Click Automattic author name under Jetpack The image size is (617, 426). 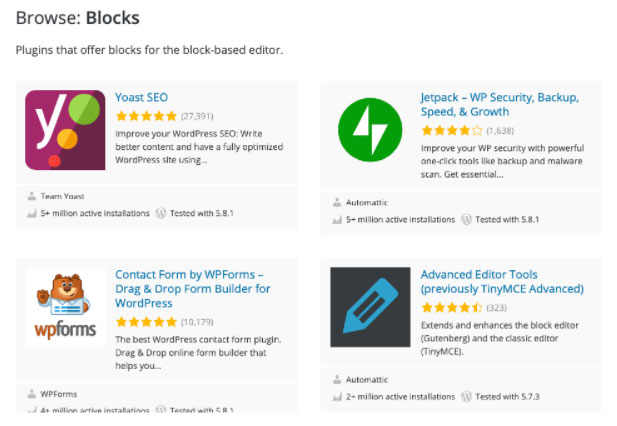pos(366,203)
